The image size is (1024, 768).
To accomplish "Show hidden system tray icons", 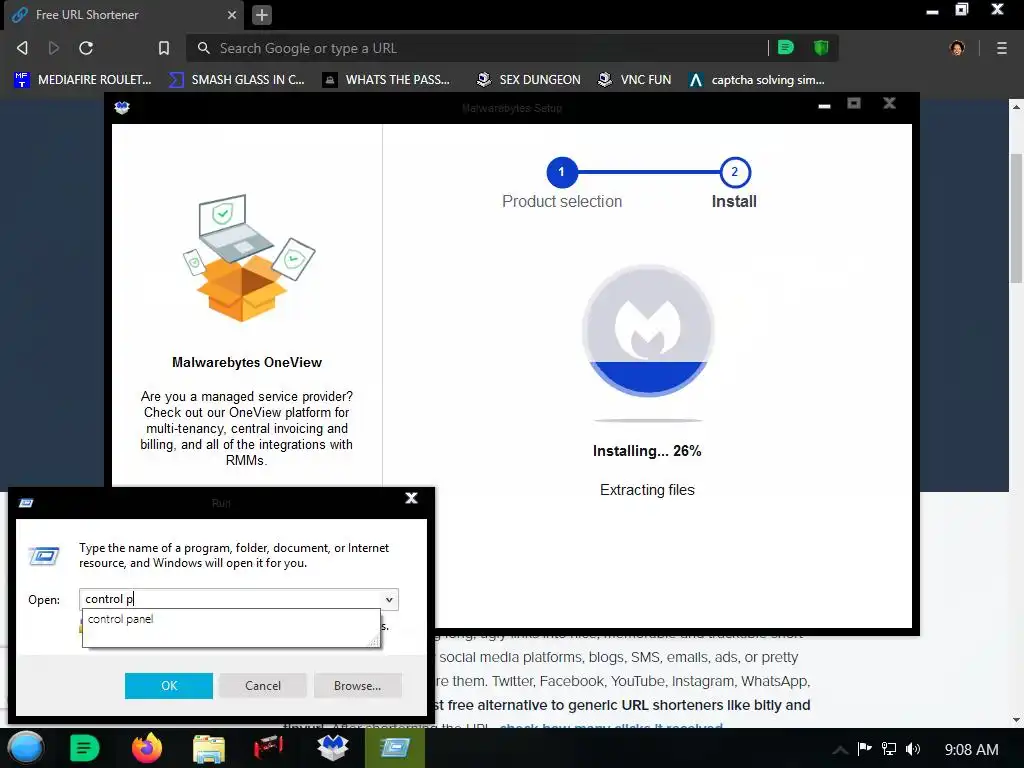I will tap(840, 750).
